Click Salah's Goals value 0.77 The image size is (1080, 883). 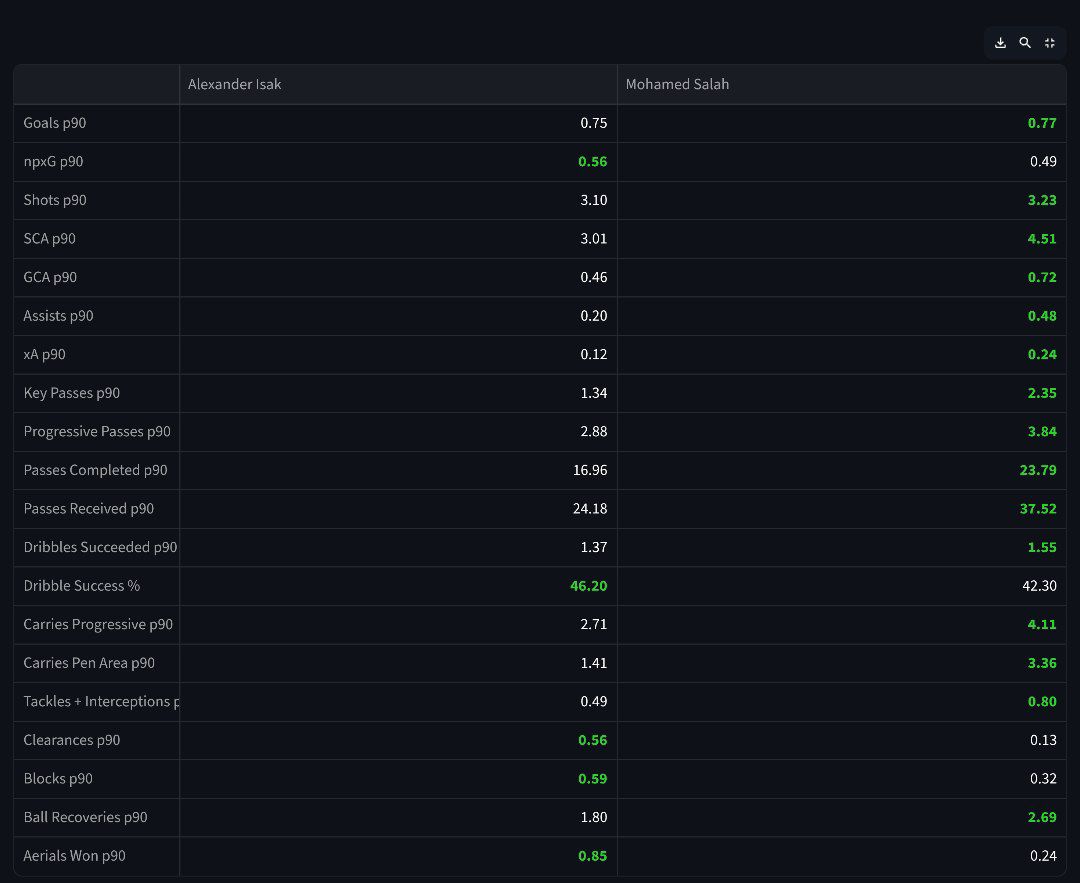1042,123
